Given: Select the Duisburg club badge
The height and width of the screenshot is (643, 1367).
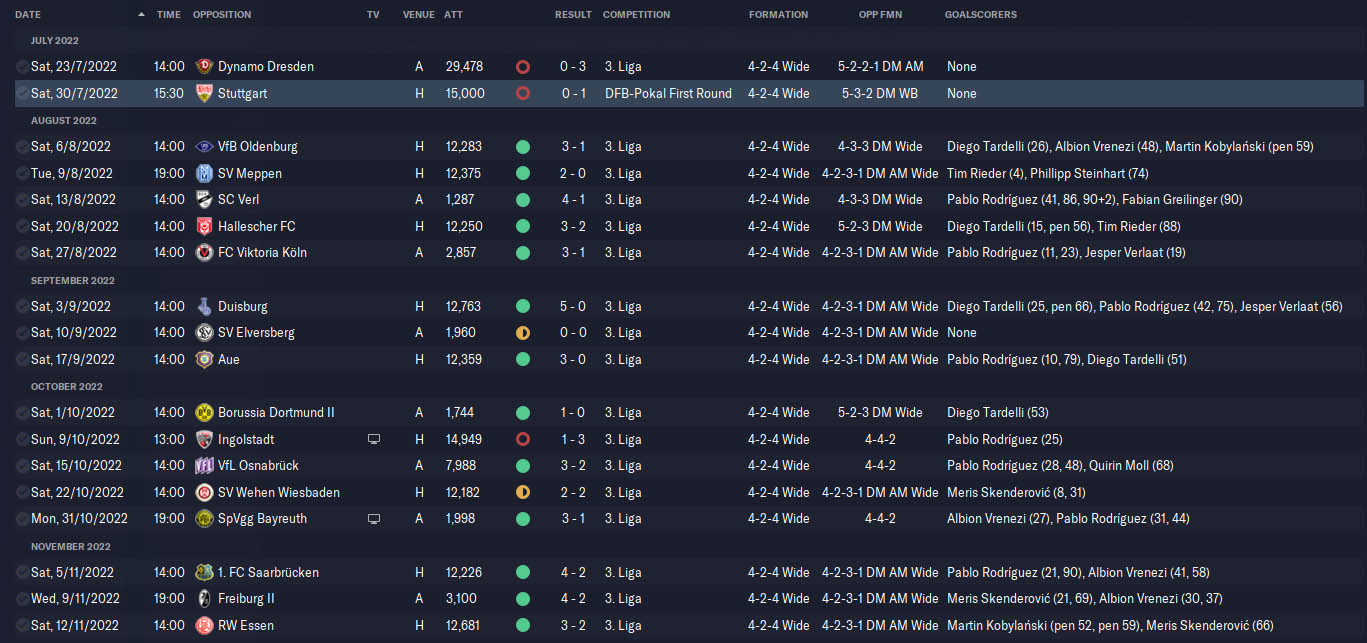Looking at the screenshot, I should pos(204,306).
